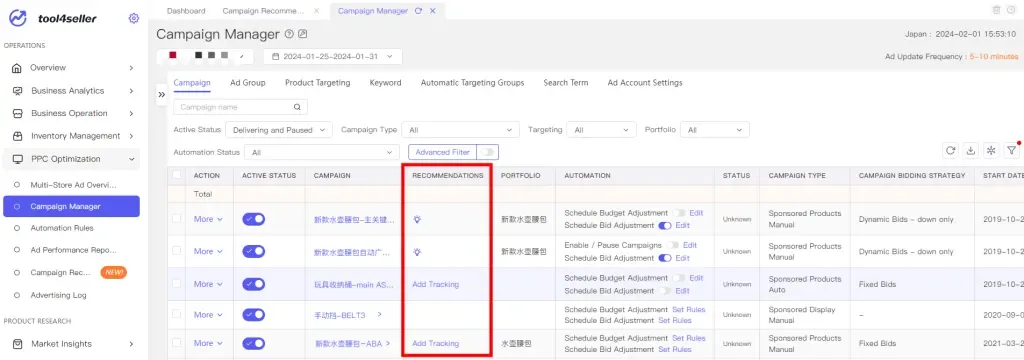This screenshot has height=360, width=1024.
Task: Close the Campaign Recommendations tab
Action: tap(317, 11)
